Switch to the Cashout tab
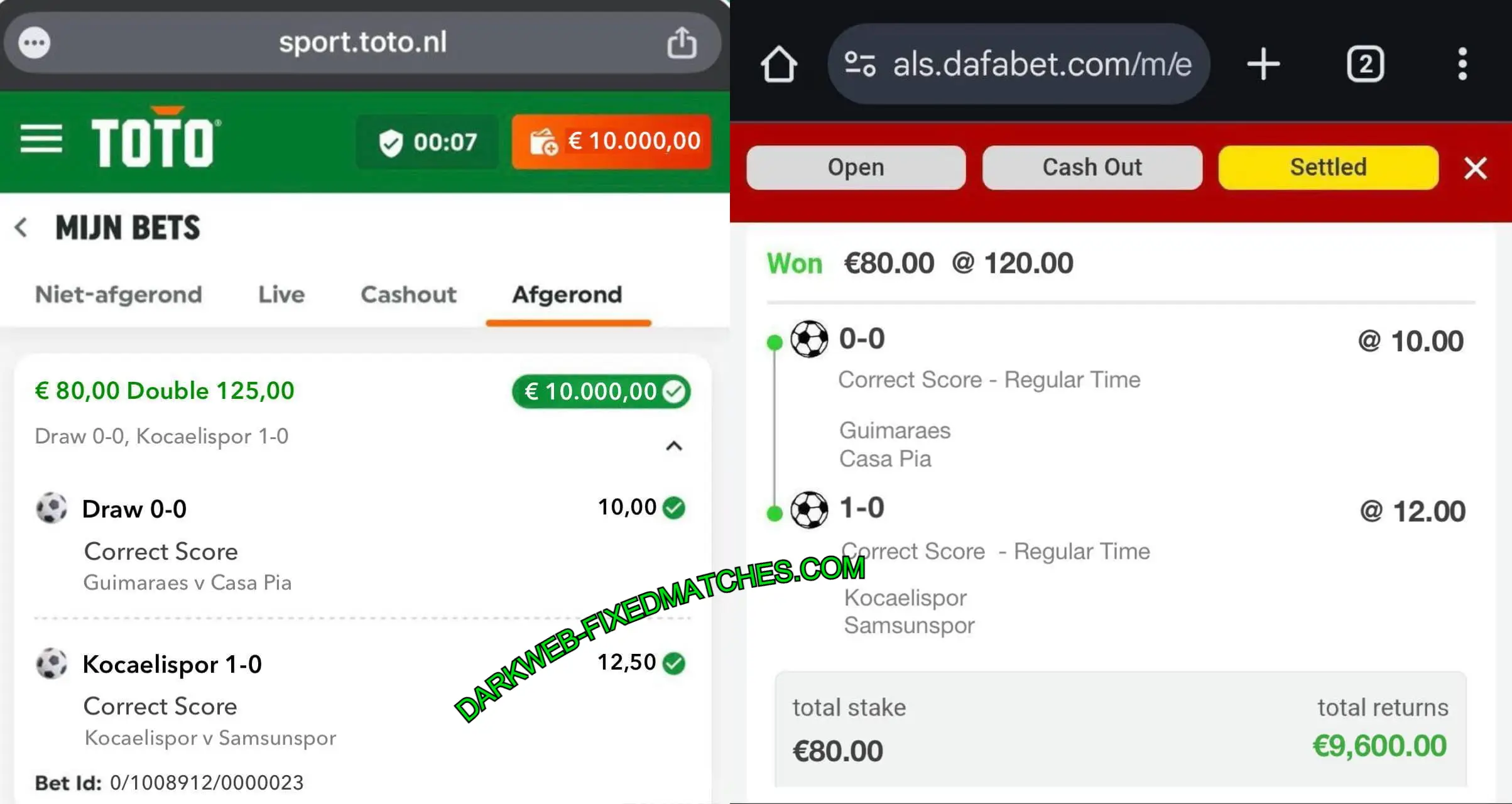This screenshot has width=1512, height=804. click(x=408, y=295)
